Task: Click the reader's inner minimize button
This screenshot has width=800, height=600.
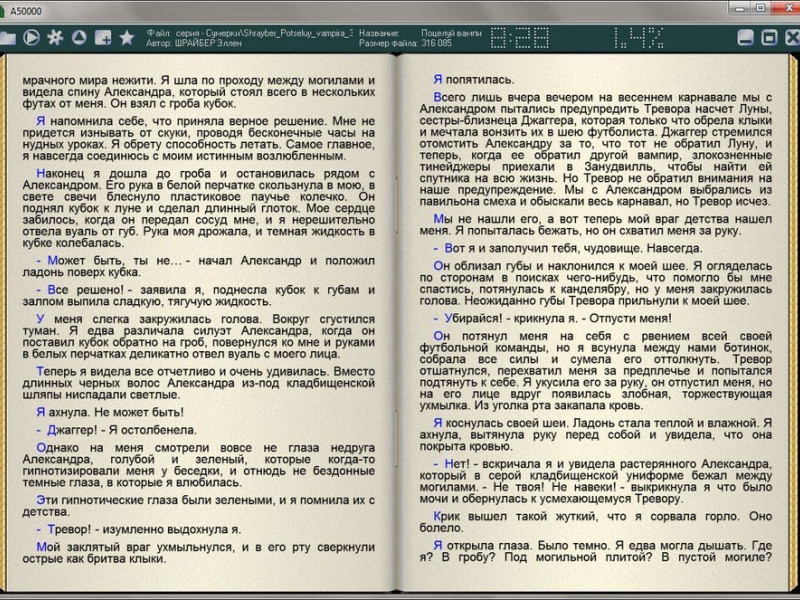Action: (745, 37)
